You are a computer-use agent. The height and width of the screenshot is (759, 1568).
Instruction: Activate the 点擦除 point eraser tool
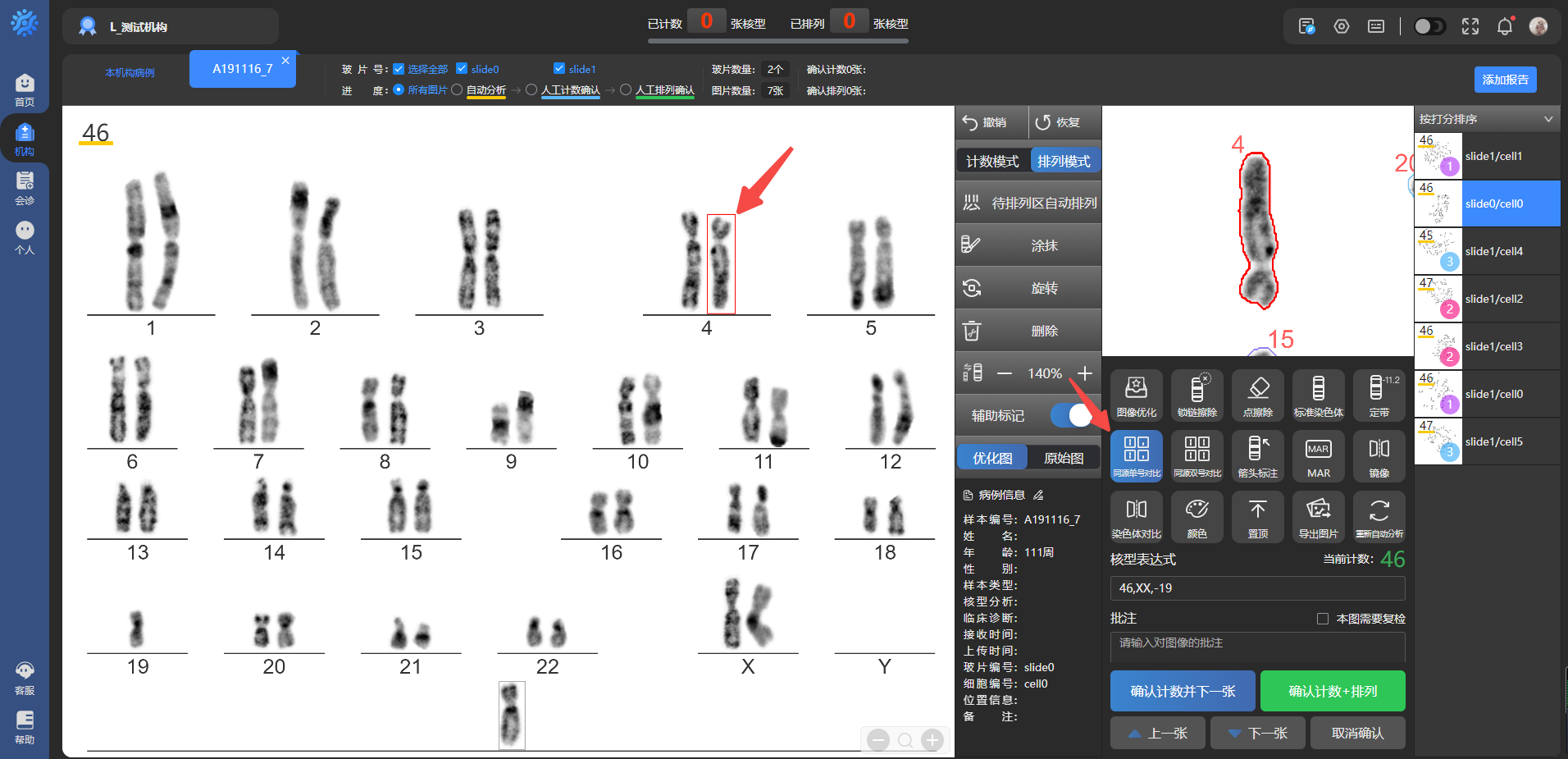[1257, 395]
